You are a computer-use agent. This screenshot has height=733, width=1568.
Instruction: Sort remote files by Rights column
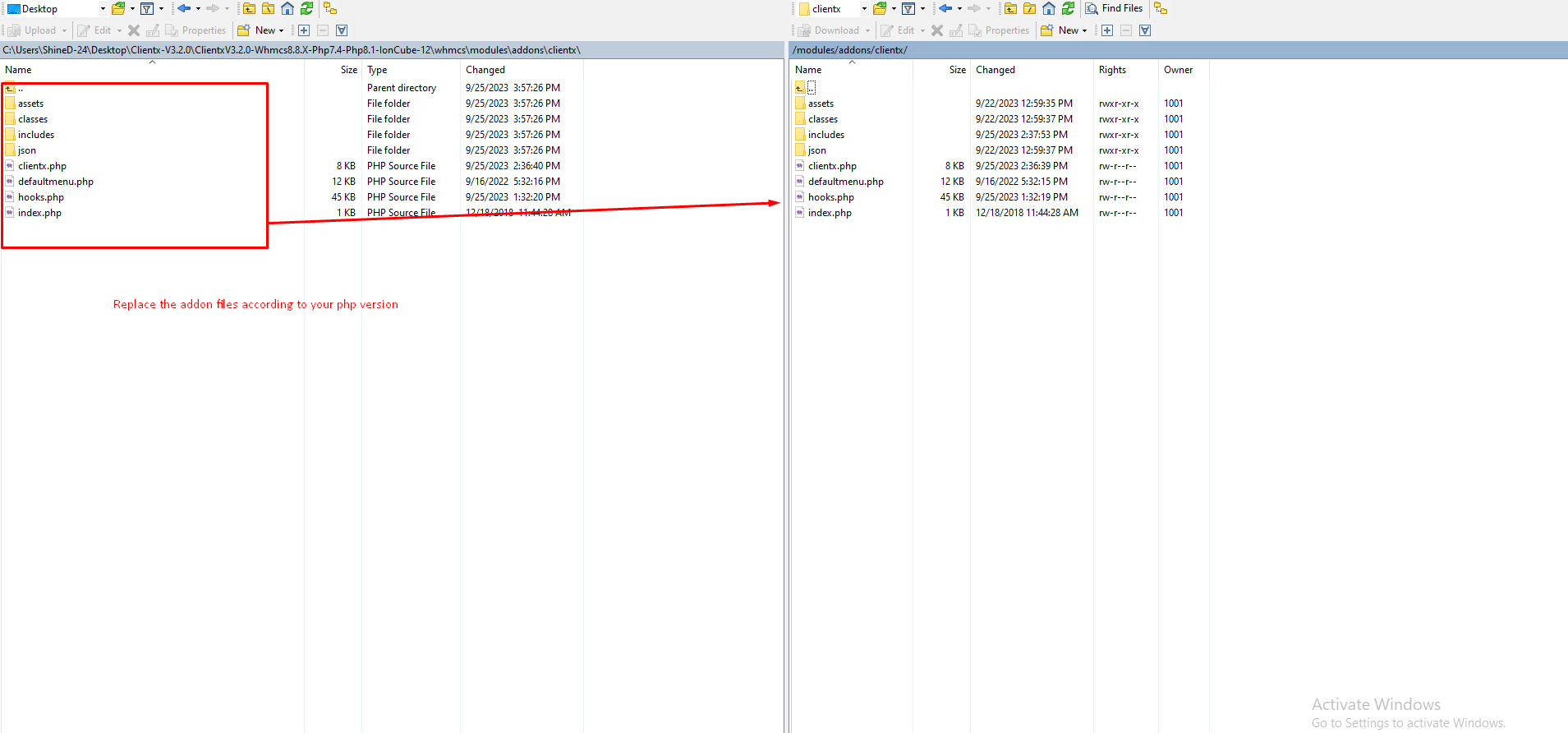click(x=1112, y=70)
